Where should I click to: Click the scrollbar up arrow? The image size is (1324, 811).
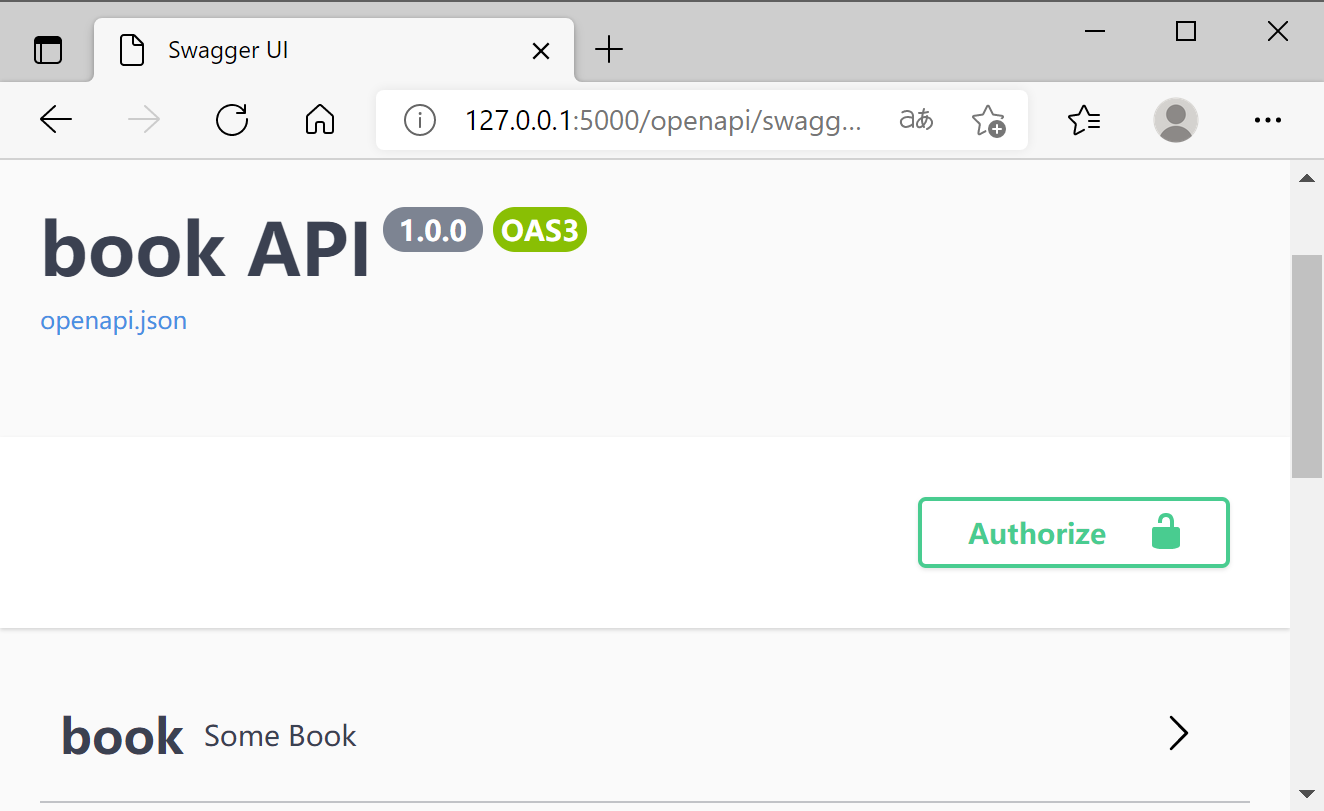(1306, 178)
